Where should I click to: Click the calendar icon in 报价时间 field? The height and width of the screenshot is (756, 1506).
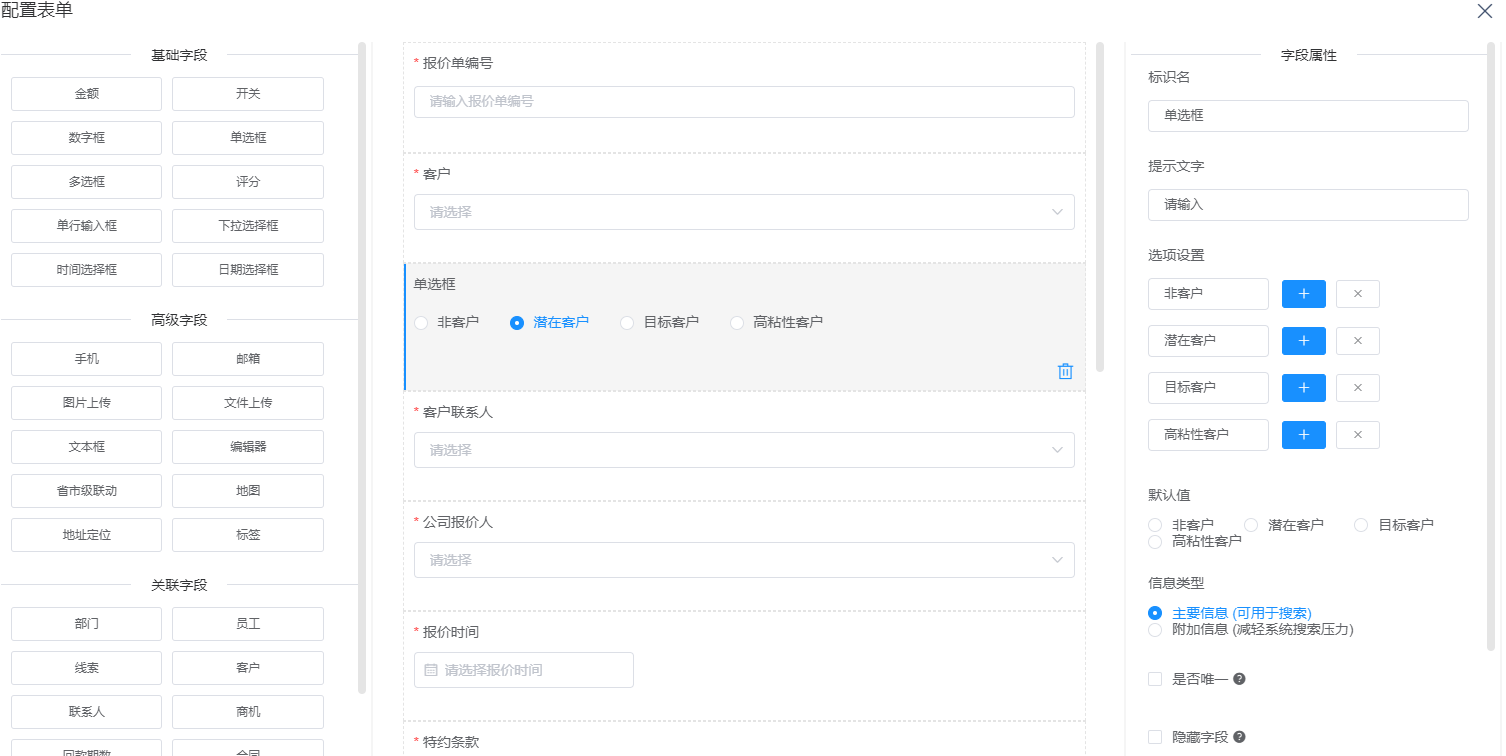(x=431, y=670)
